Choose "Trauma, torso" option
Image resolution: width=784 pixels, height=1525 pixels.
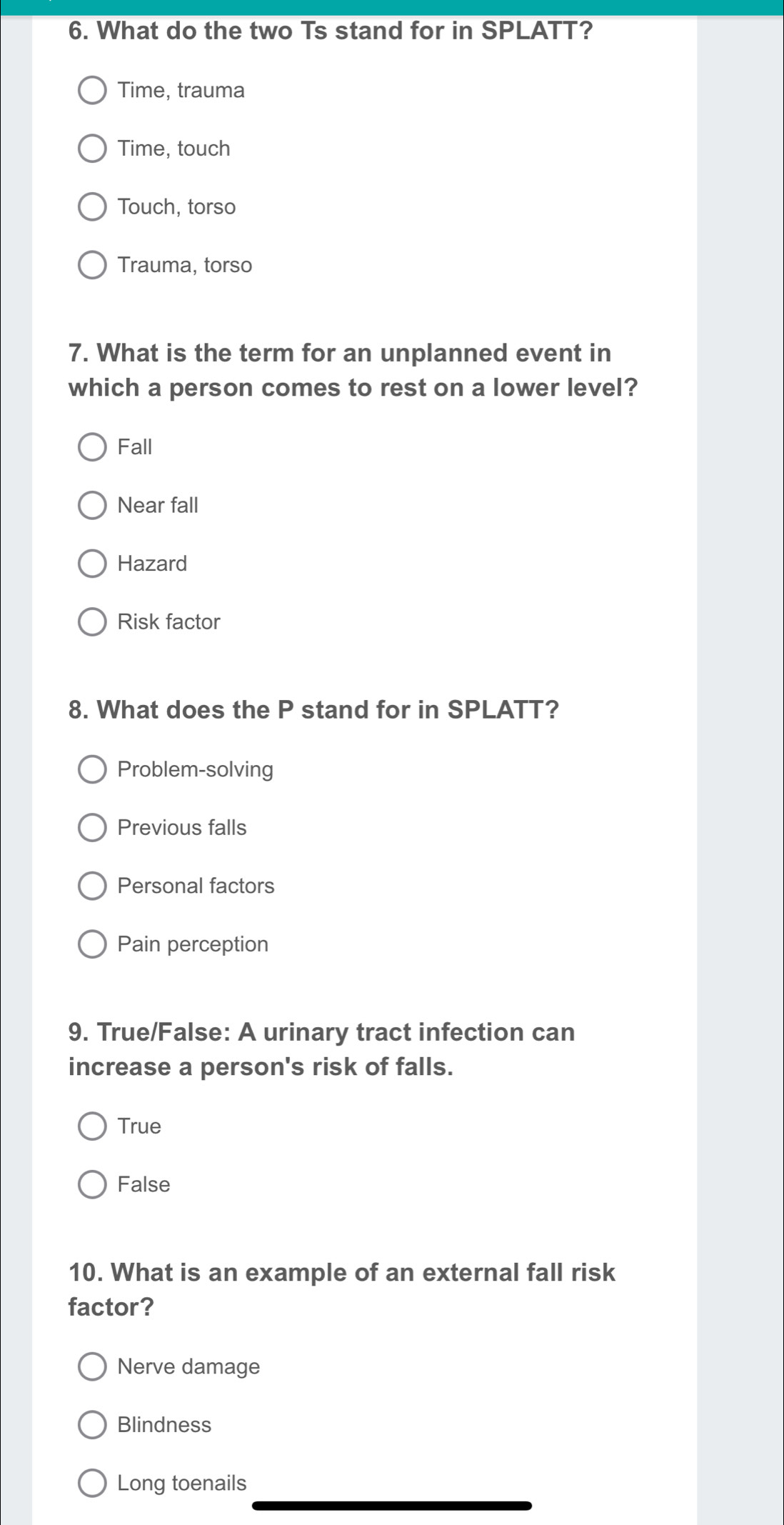point(93,265)
